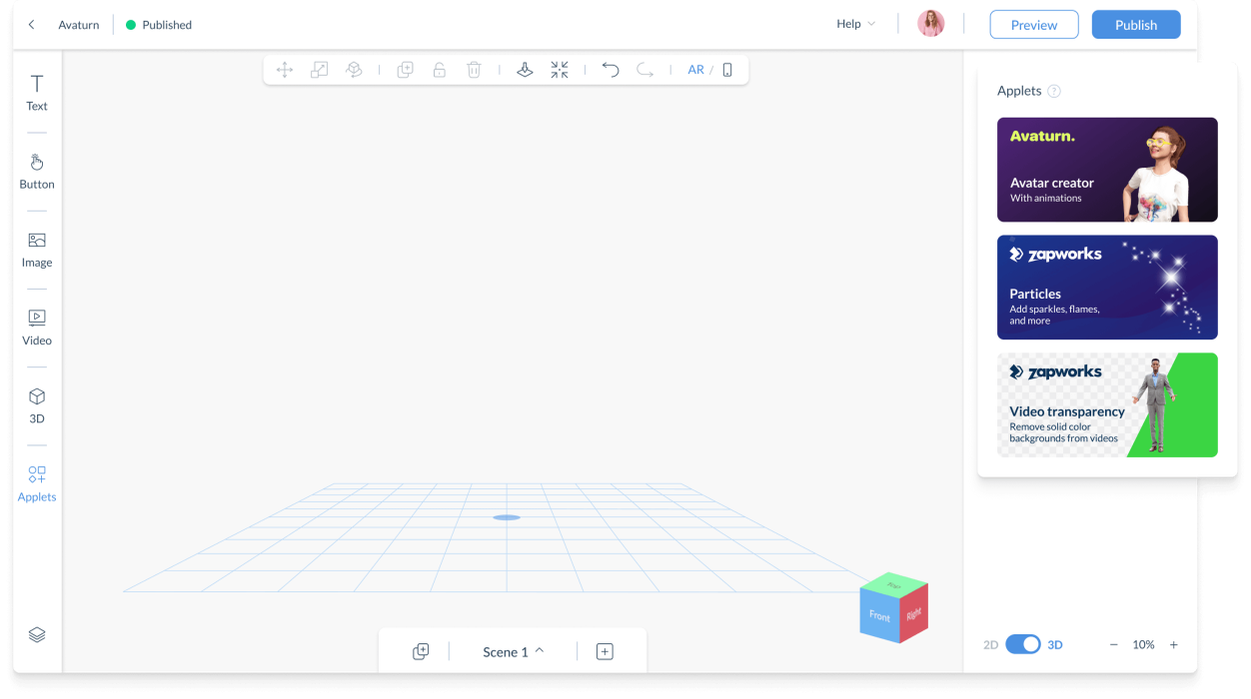The height and width of the screenshot is (699, 1251).
Task: Add a 3D object from the sidebar
Action: tap(36, 403)
